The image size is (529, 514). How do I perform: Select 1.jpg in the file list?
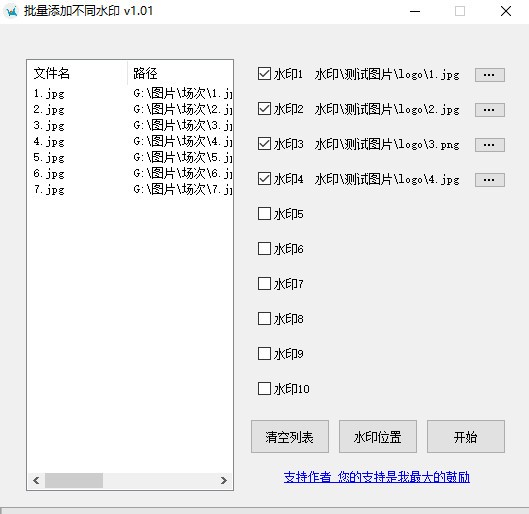pos(49,93)
